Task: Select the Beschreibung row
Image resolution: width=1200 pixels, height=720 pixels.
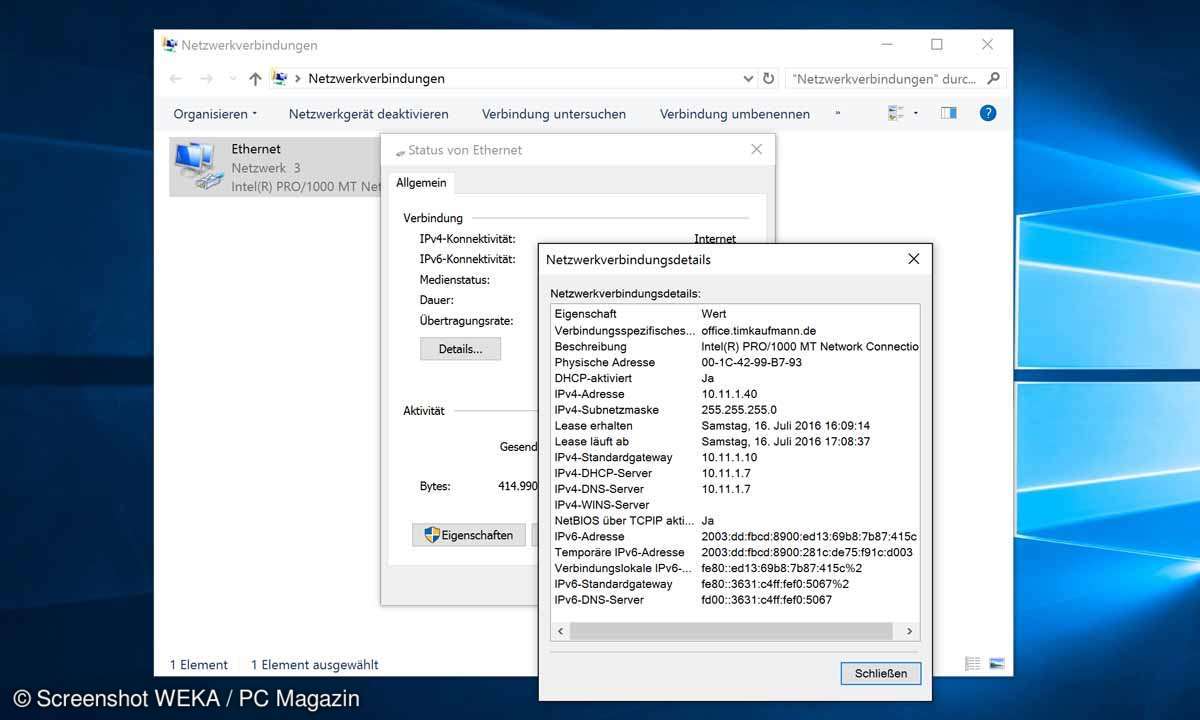Action: (735, 346)
